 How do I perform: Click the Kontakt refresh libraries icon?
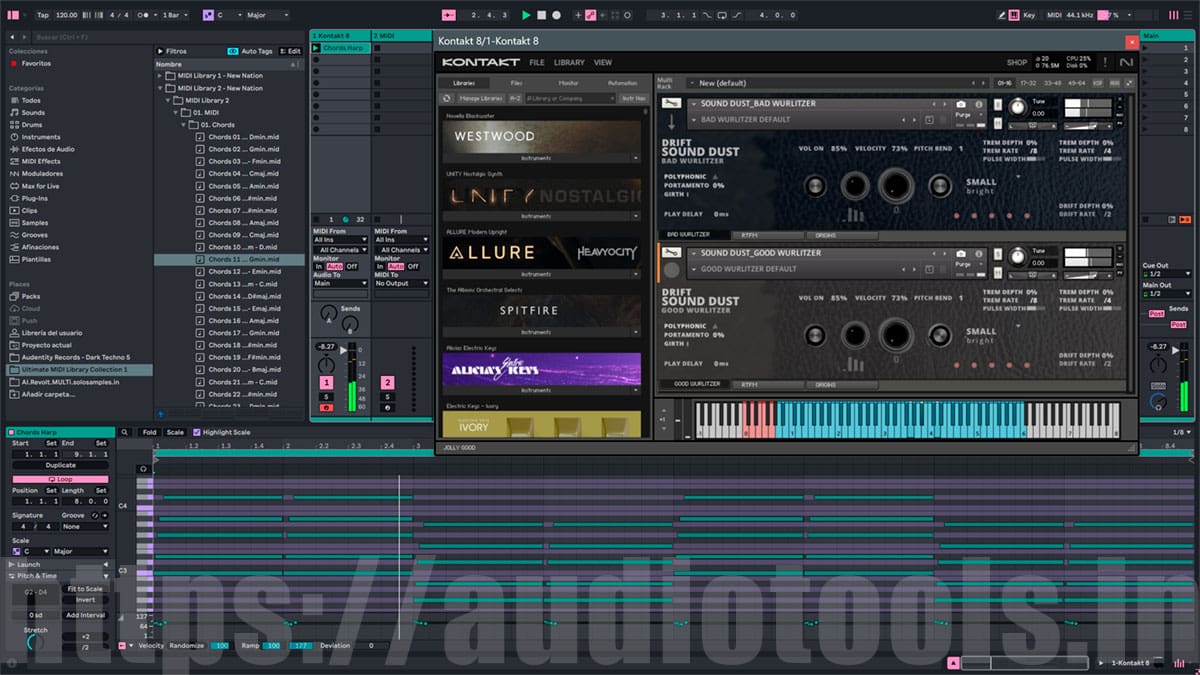(447, 98)
